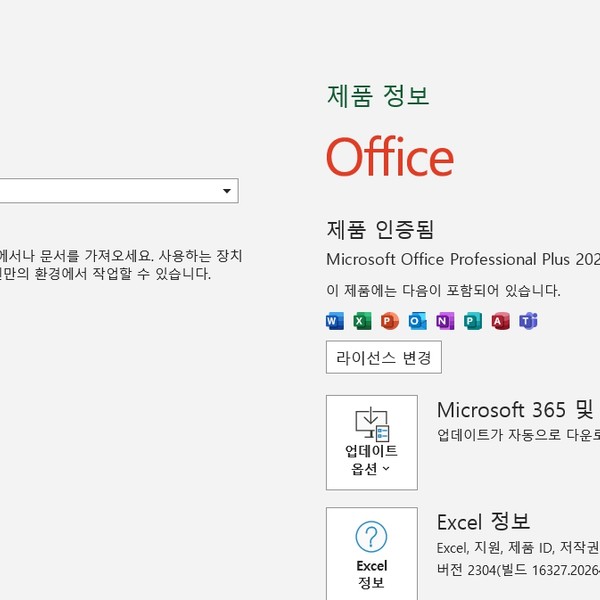
Task: Click the Excel app icon
Action: tap(362, 321)
